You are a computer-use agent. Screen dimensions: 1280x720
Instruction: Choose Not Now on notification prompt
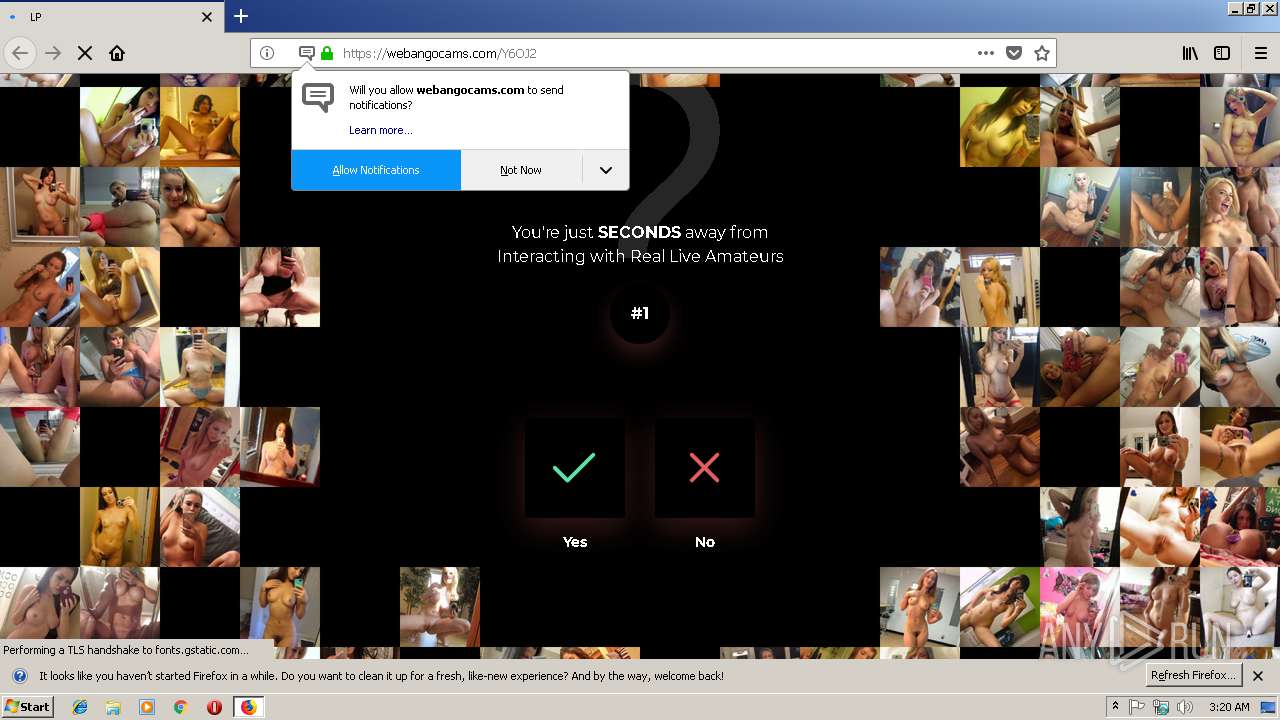pos(521,170)
